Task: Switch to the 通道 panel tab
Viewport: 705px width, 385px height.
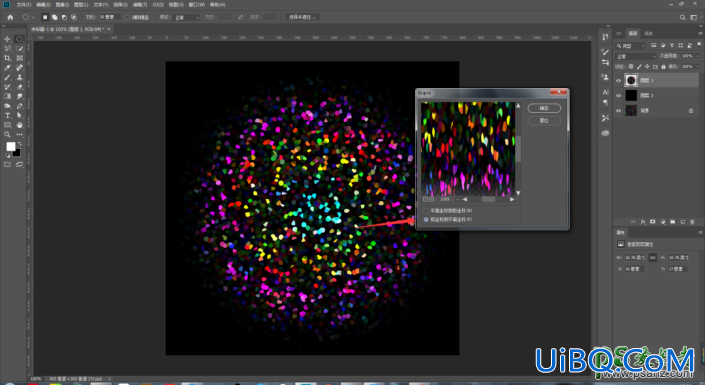Action: 648,33
